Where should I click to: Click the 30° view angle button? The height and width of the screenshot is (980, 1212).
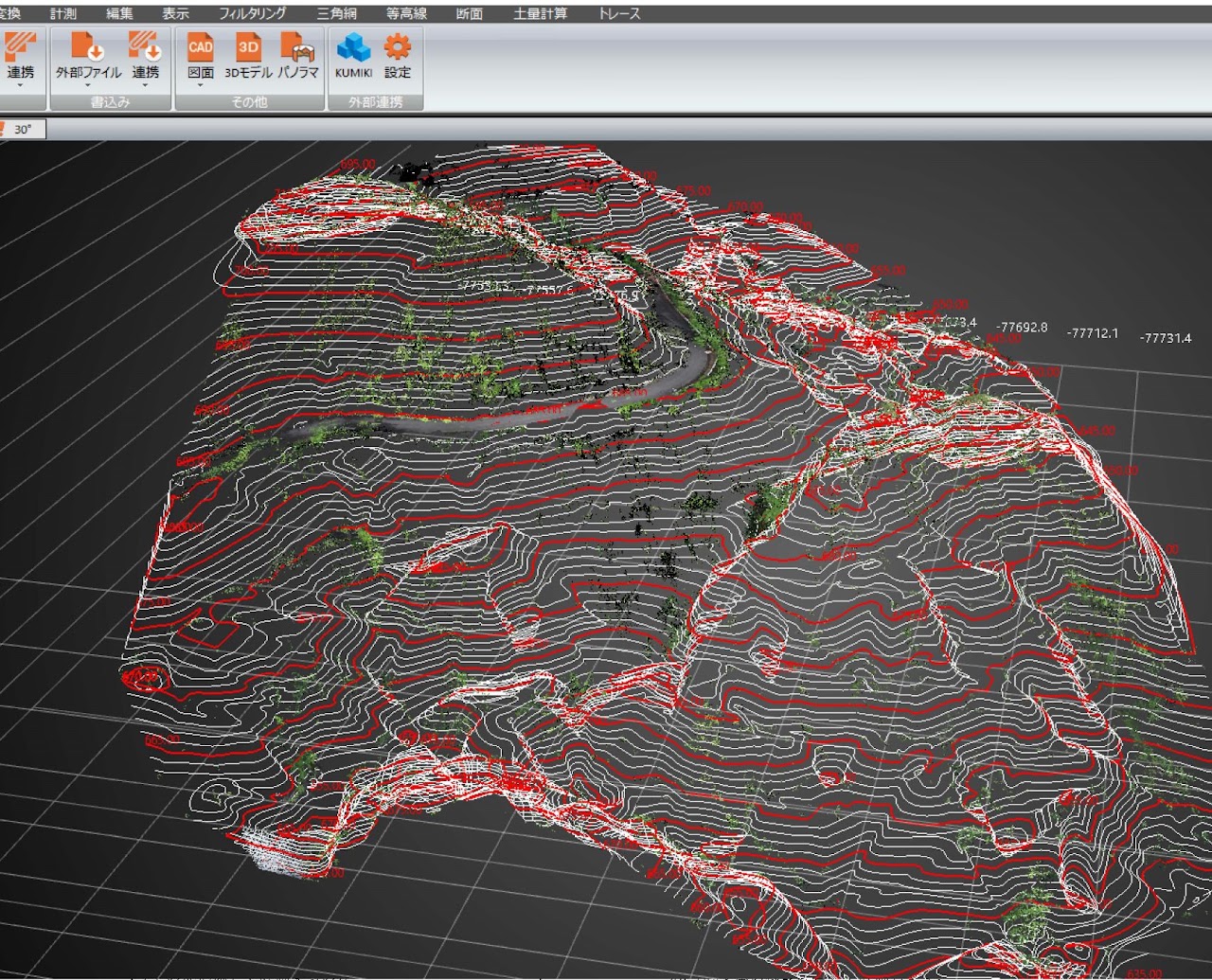23,130
